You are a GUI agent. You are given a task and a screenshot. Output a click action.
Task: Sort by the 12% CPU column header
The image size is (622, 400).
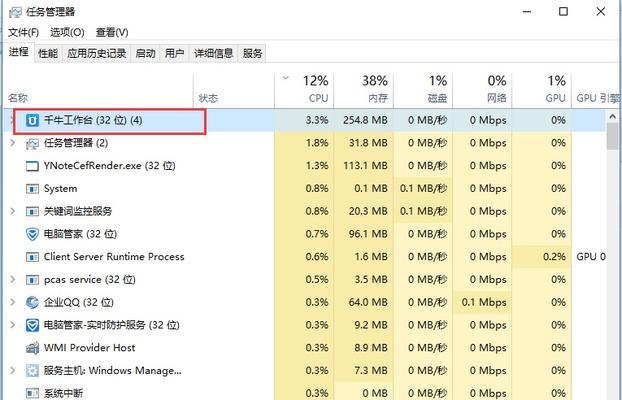[x=304, y=90]
